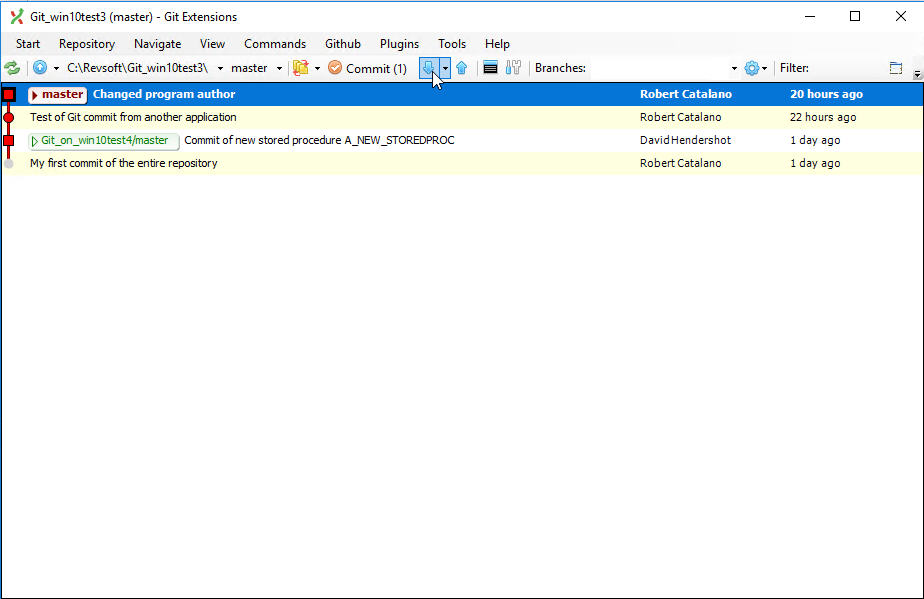Open the Plugins menu

click(399, 44)
